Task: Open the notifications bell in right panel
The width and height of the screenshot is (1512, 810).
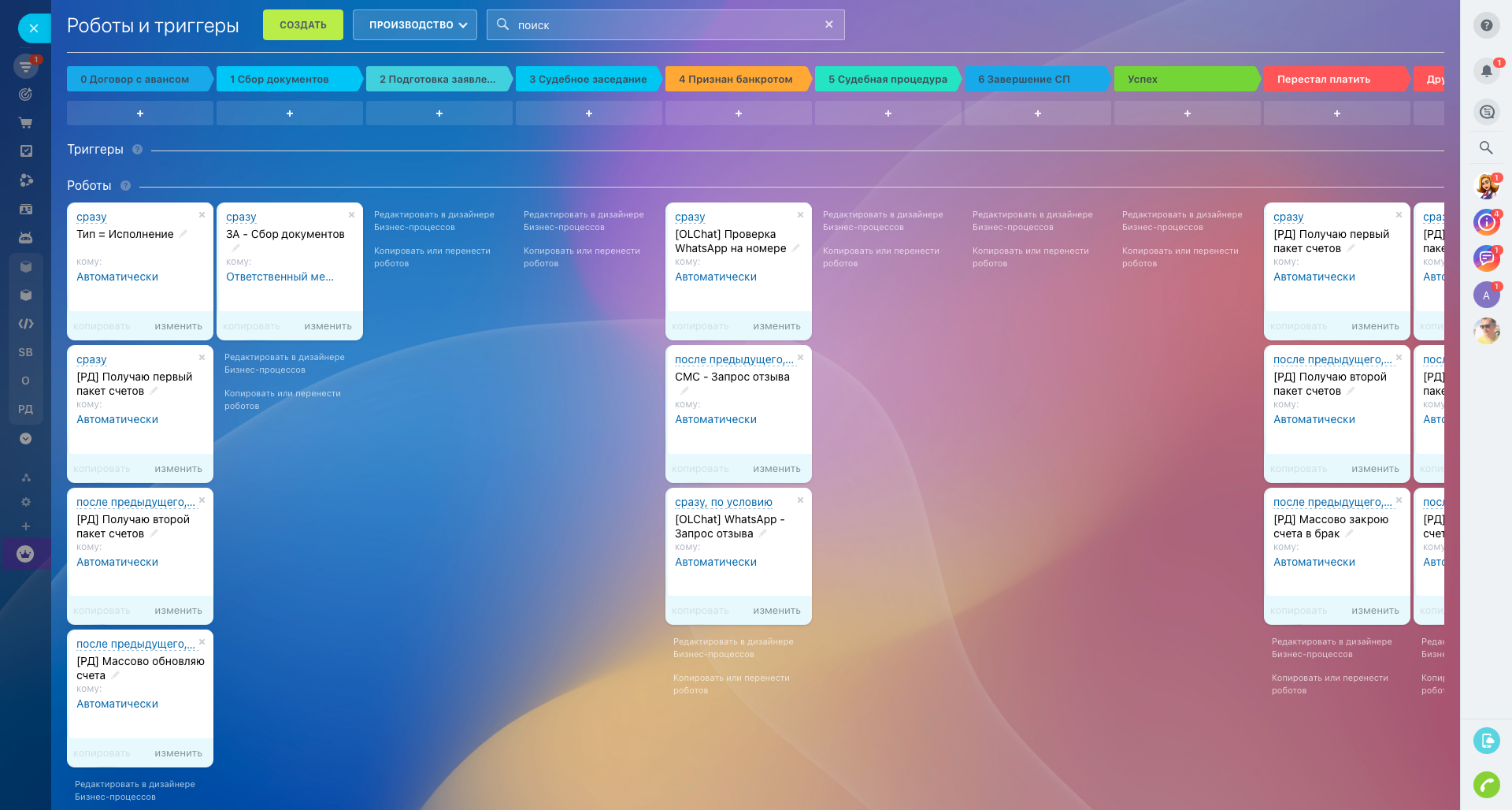Action: click(1487, 71)
